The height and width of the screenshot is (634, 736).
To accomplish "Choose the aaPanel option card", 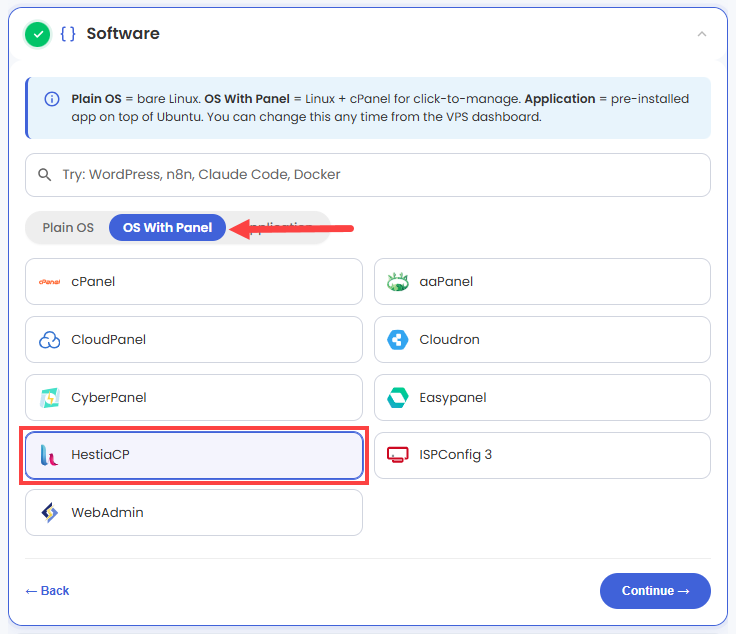I will tap(542, 282).
